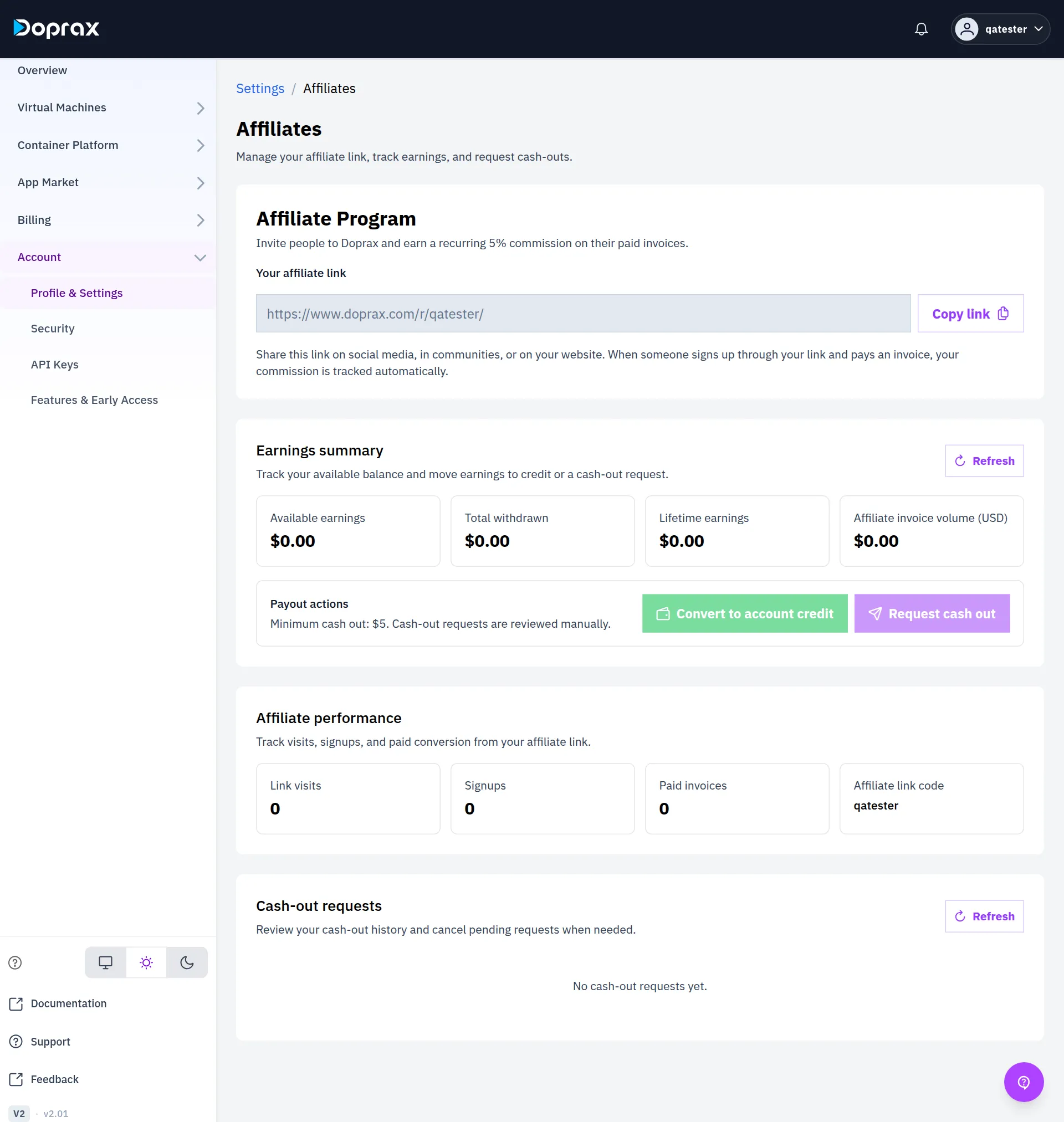The height and width of the screenshot is (1122, 1064).
Task: Expand the Container Platform chevron
Action: (200, 146)
